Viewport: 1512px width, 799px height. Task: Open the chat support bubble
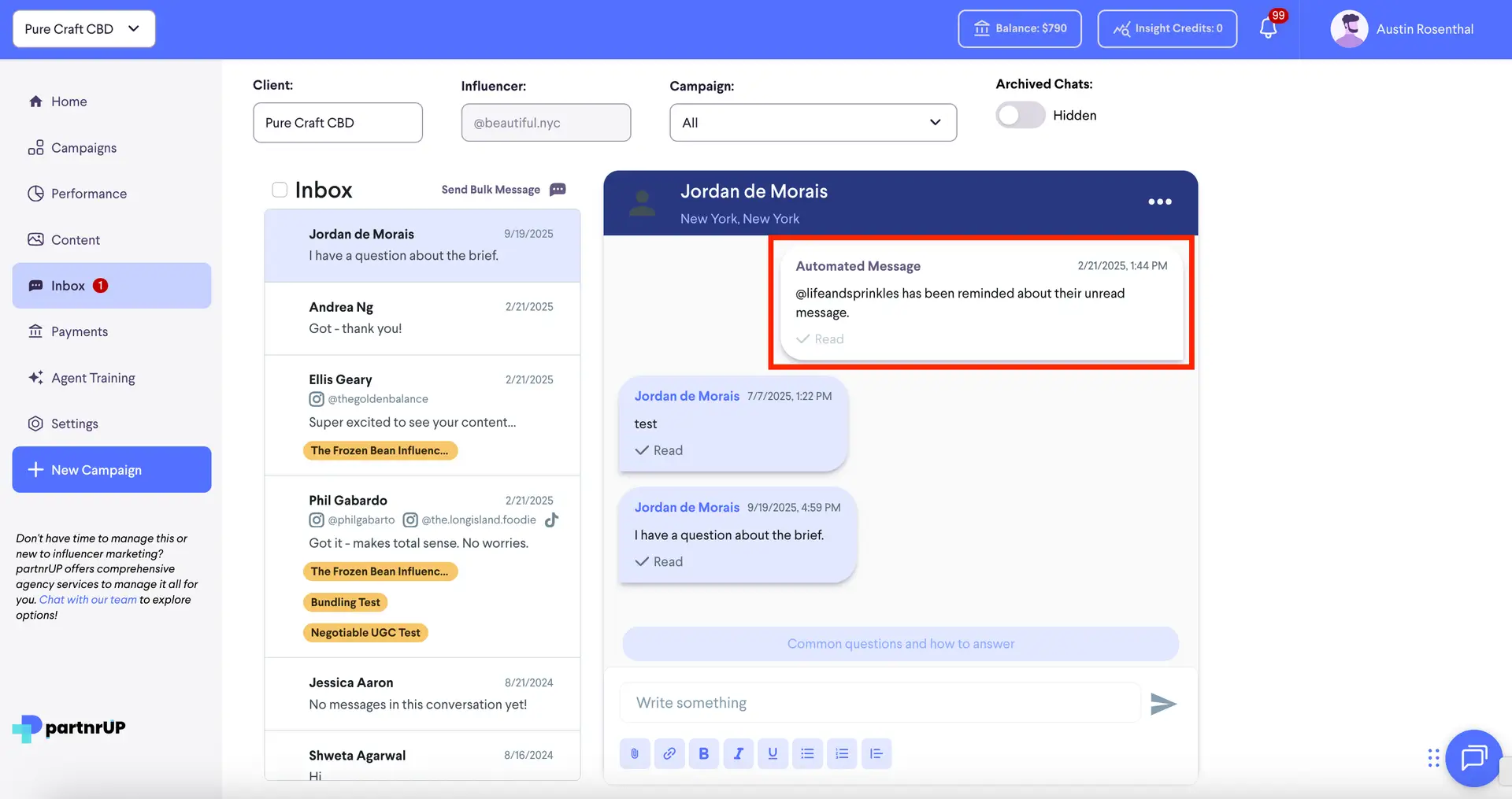(x=1473, y=758)
